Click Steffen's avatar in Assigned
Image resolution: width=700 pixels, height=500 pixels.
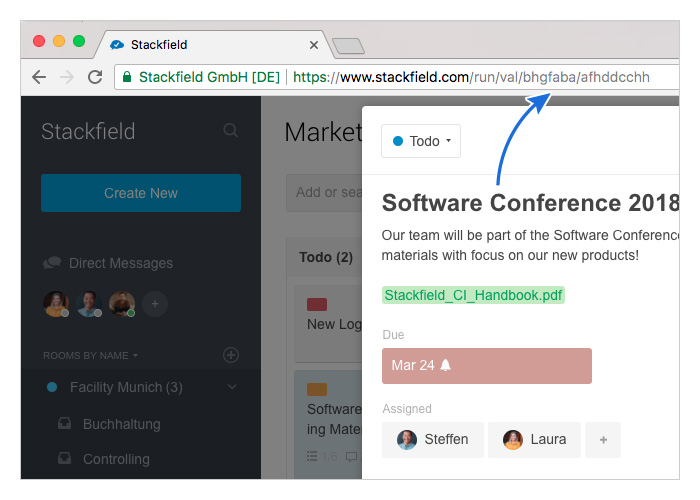point(407,440)
